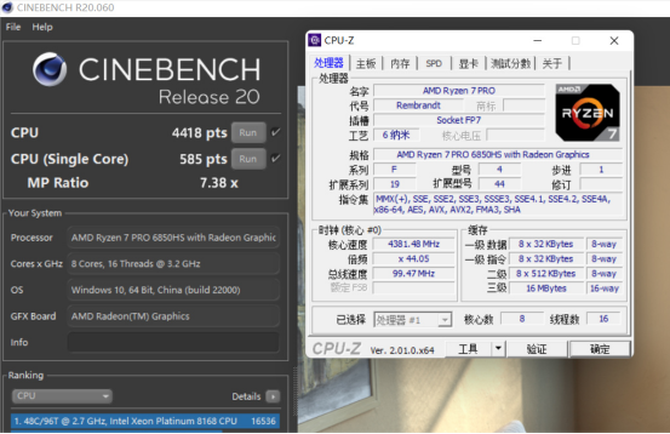Toggle the CPU Single Core checkbox
Screen dimensions: 670x434
(276, 158)
